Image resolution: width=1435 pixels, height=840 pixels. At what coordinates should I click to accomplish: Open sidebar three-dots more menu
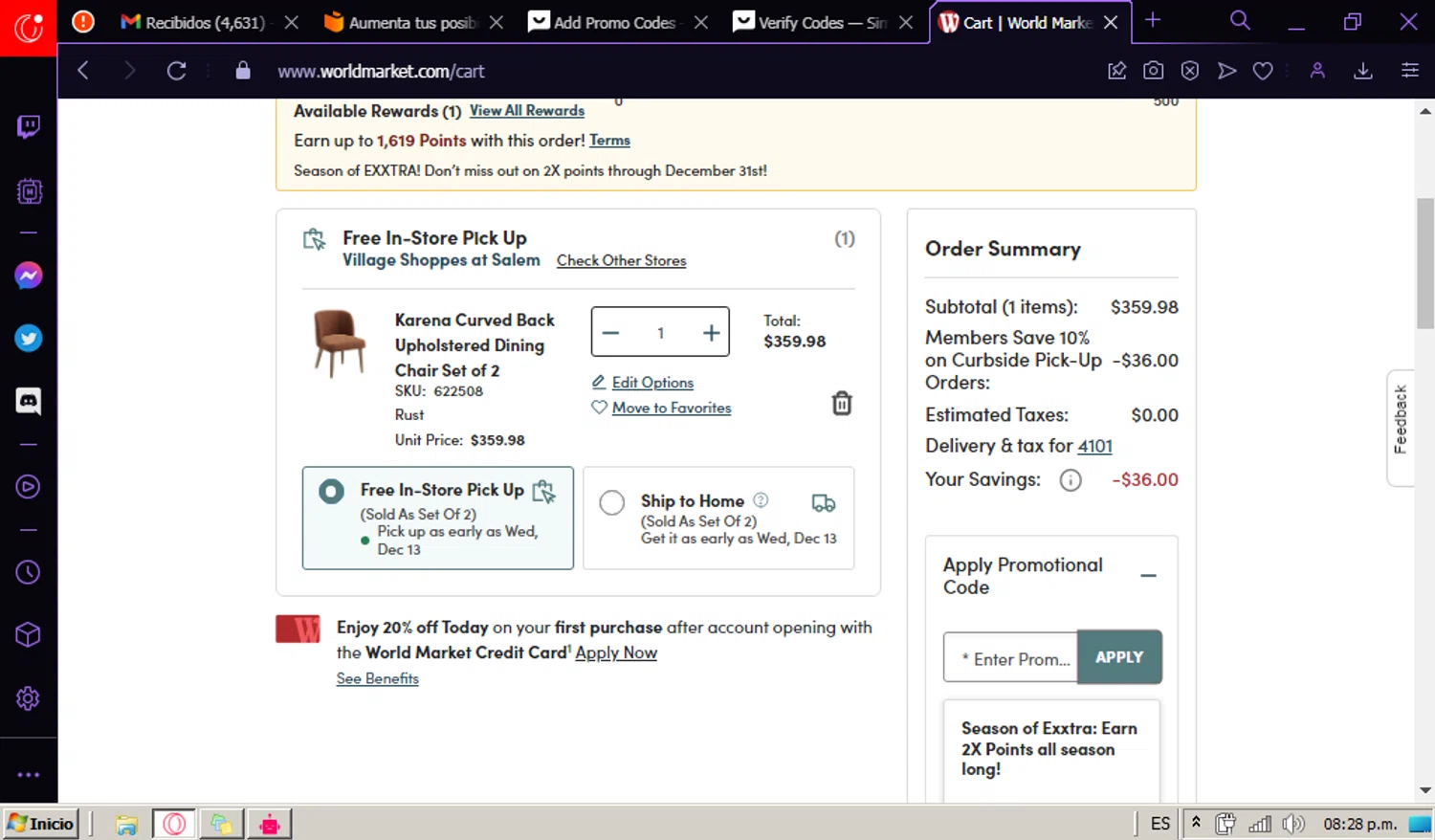(29, 775)
